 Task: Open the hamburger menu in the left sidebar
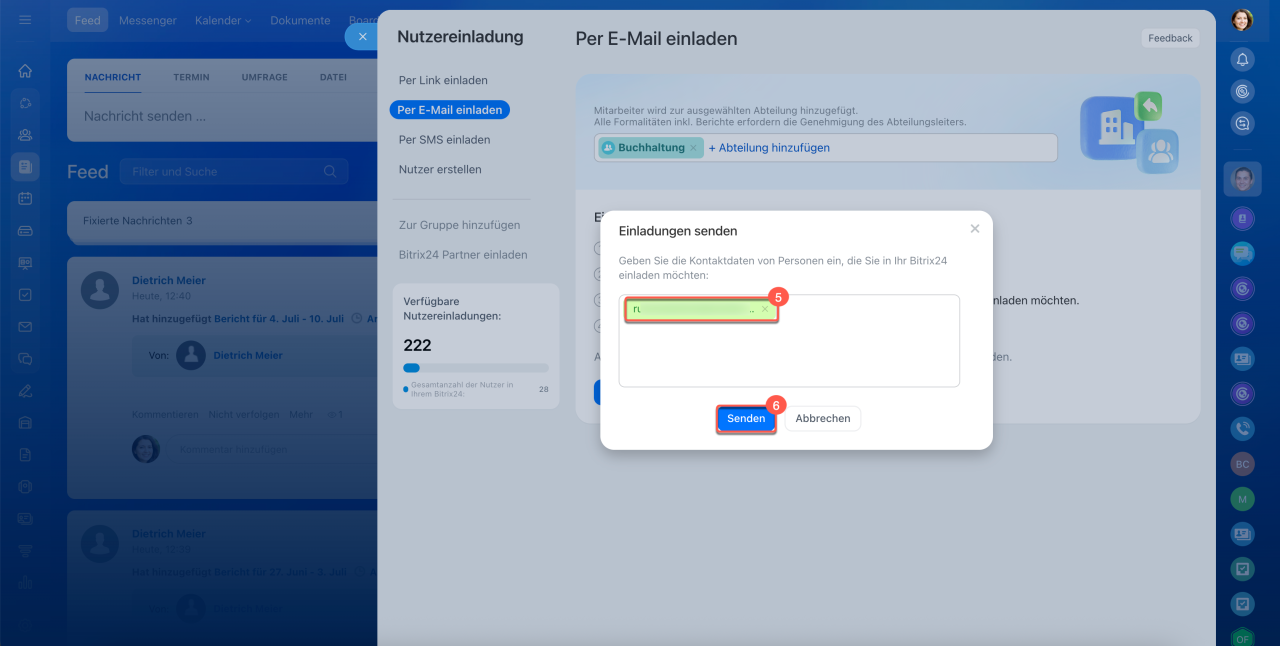(25, 20)
